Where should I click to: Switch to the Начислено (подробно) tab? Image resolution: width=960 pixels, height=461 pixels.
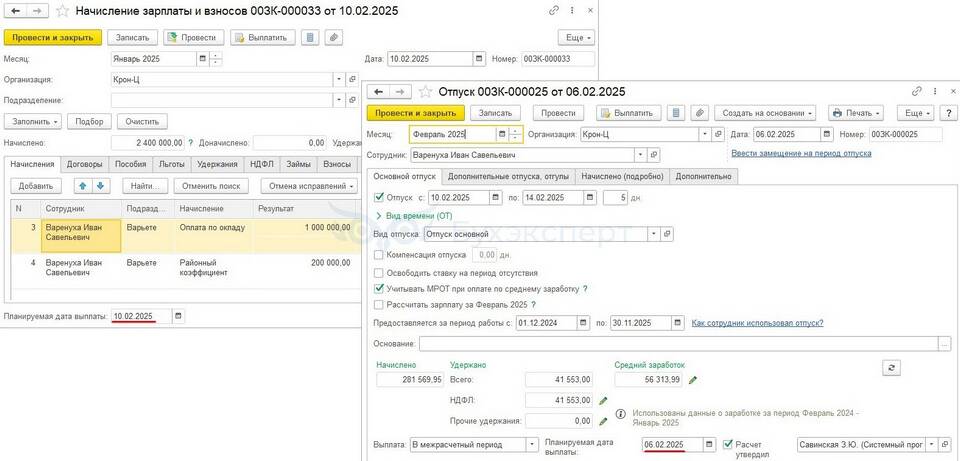pyautogui.click(x=621, y=176)
